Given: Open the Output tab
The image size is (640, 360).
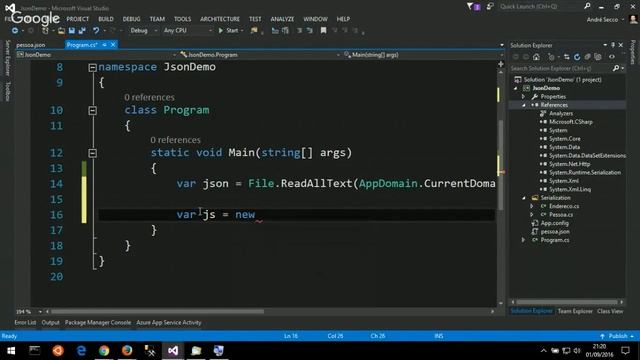Looking at the screenshot, I should coord(50,322).
